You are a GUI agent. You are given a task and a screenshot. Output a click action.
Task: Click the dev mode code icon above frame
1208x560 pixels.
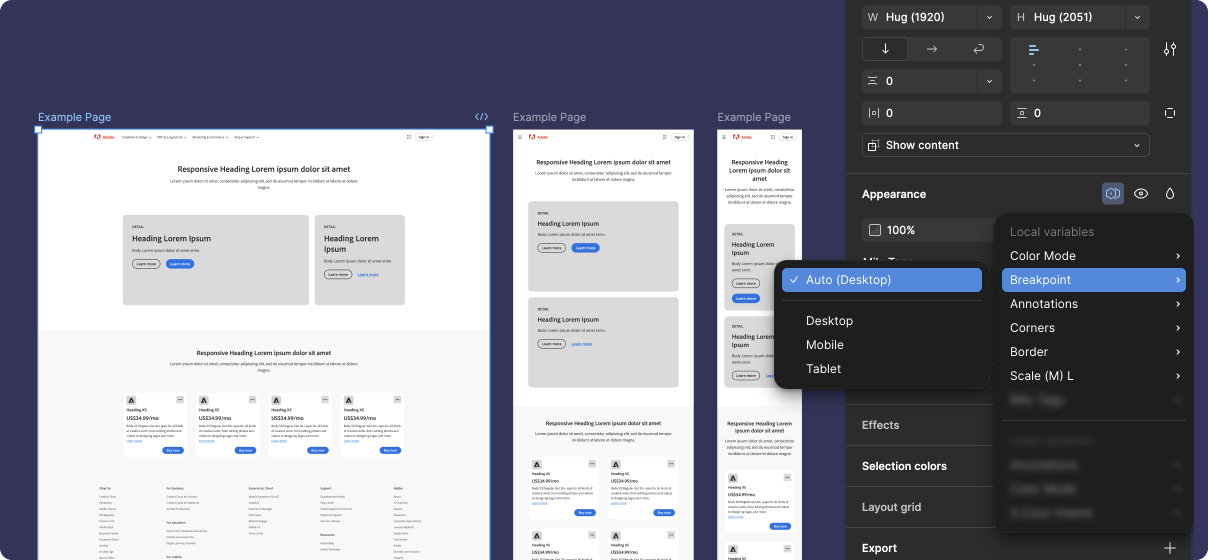pyautogui.click(x=481, y=117)
